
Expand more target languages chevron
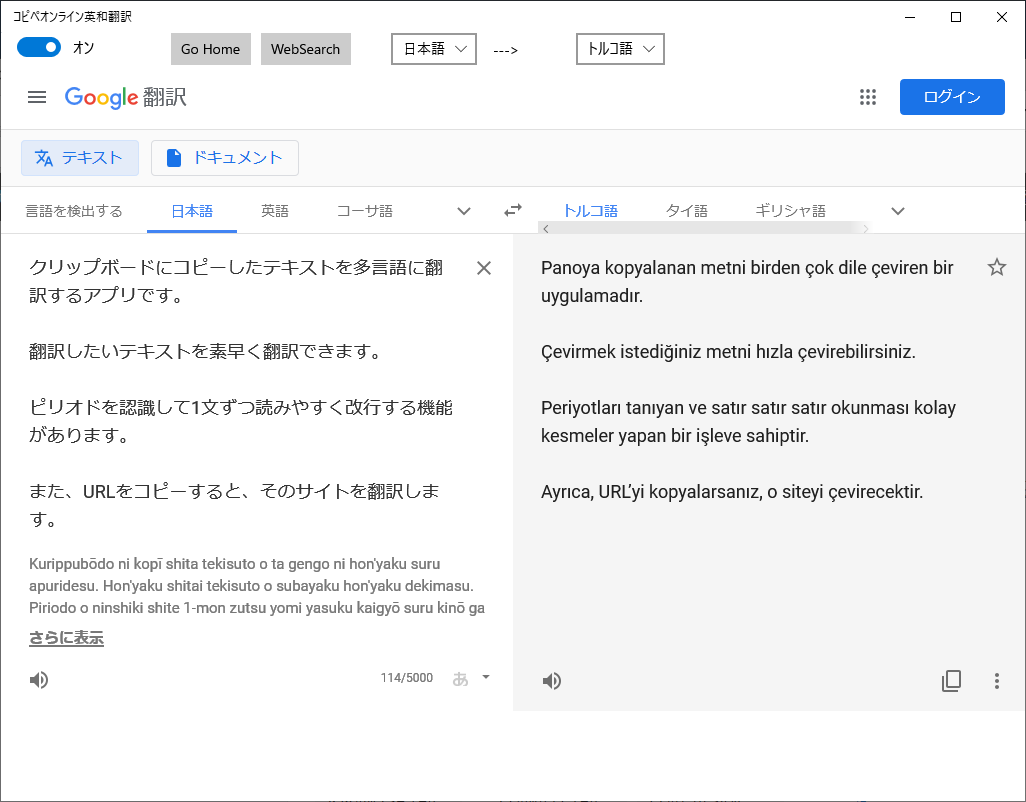pyautogui.click(x=898, y=211)
